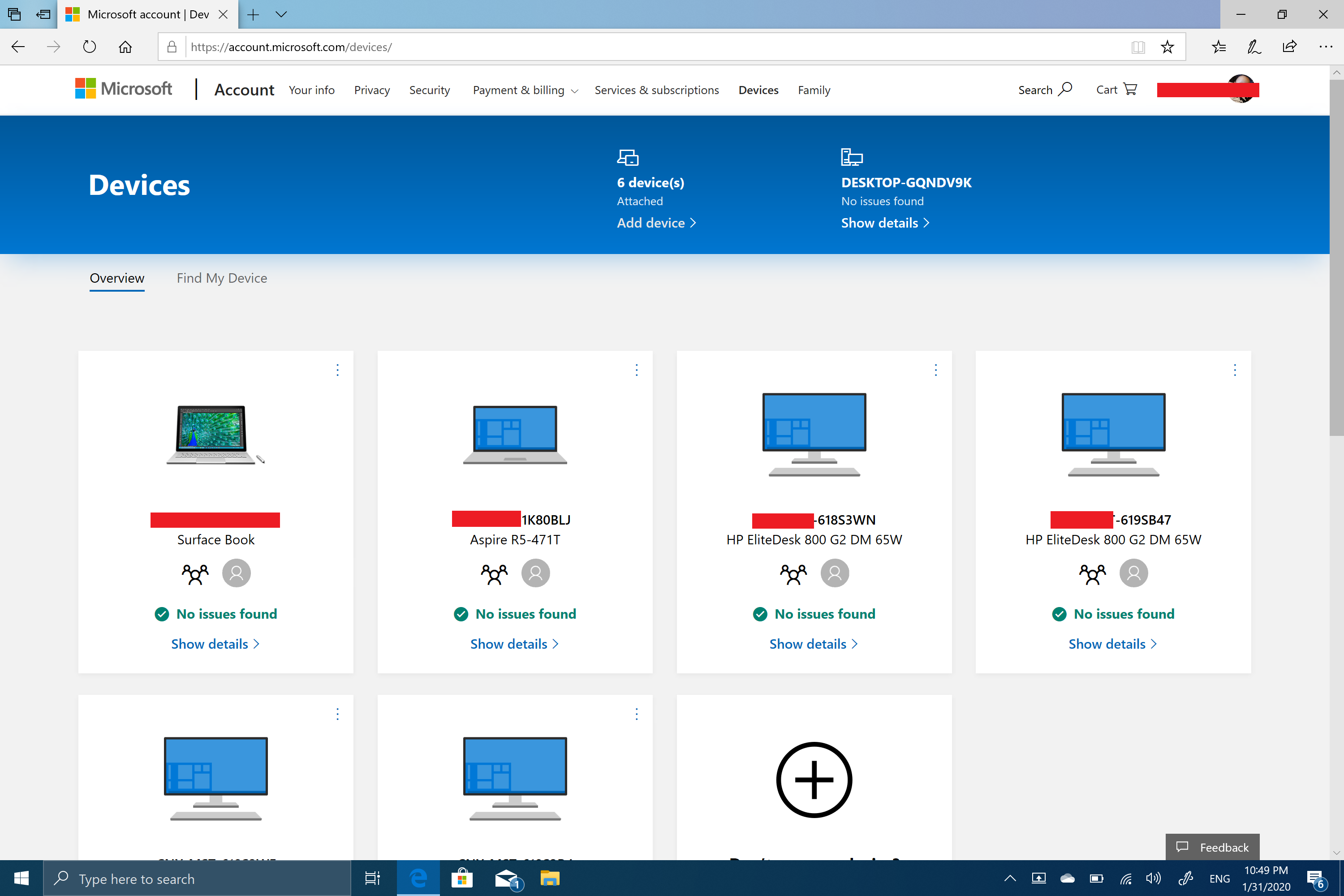Viewport: 1344px width, 896px height.
Task: Open Microsoft Store from taskbar
Action: [x=462, y=878]
